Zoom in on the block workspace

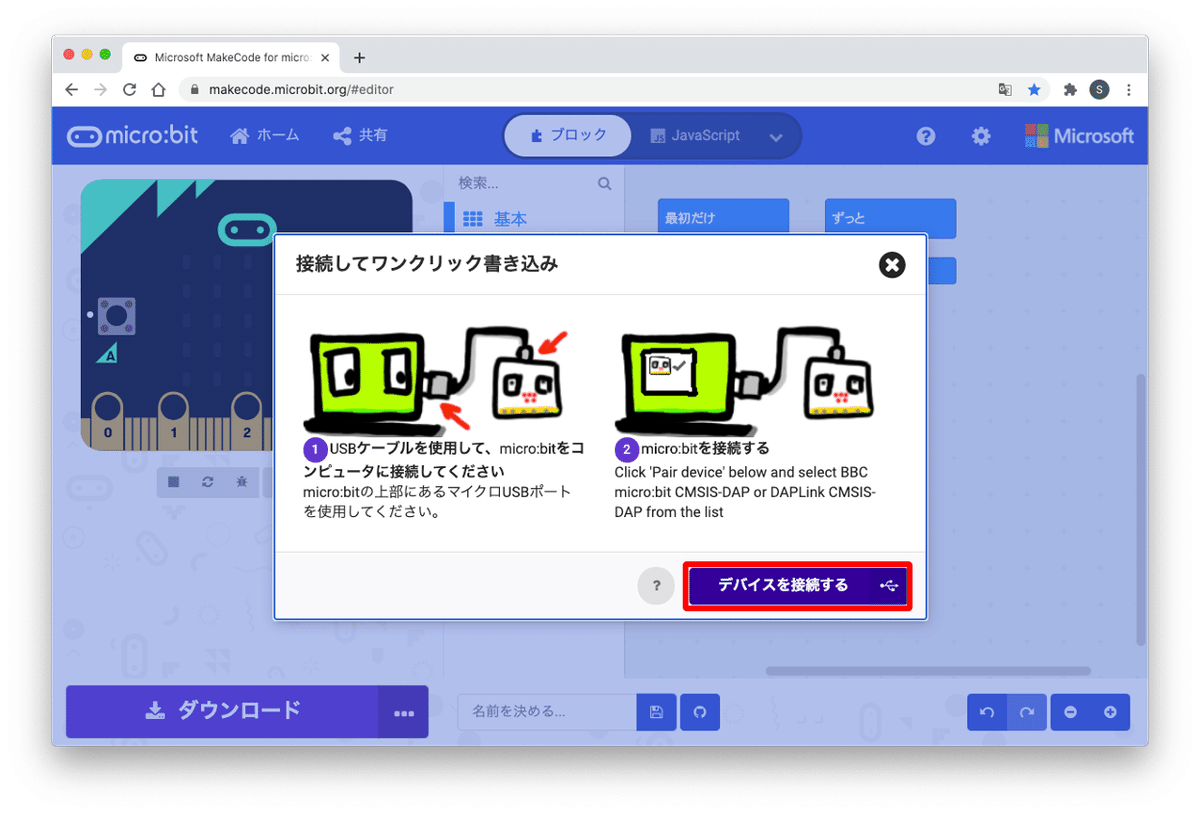pyautogui.click(x=1111, y=712)
